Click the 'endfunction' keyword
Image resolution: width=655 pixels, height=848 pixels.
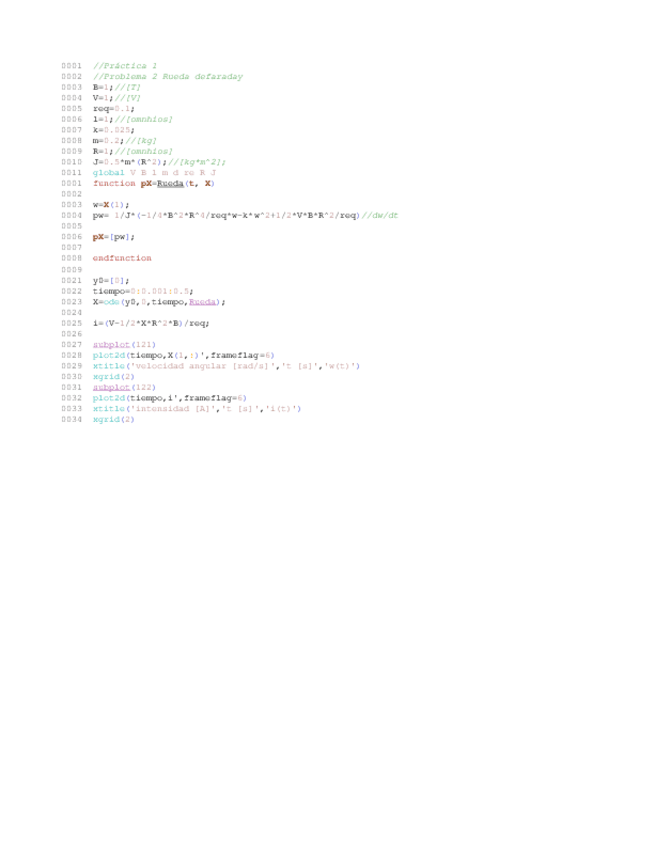coord(122,259)
